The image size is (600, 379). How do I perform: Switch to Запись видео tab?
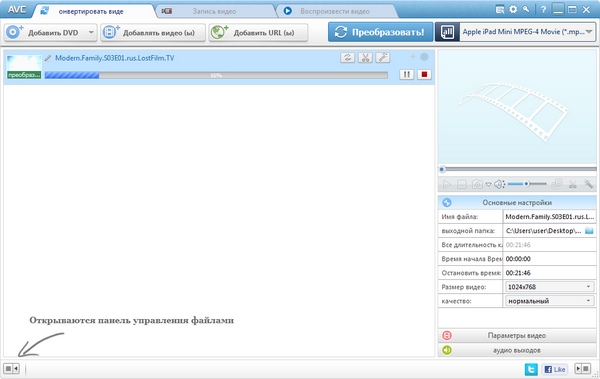(214, 11)
